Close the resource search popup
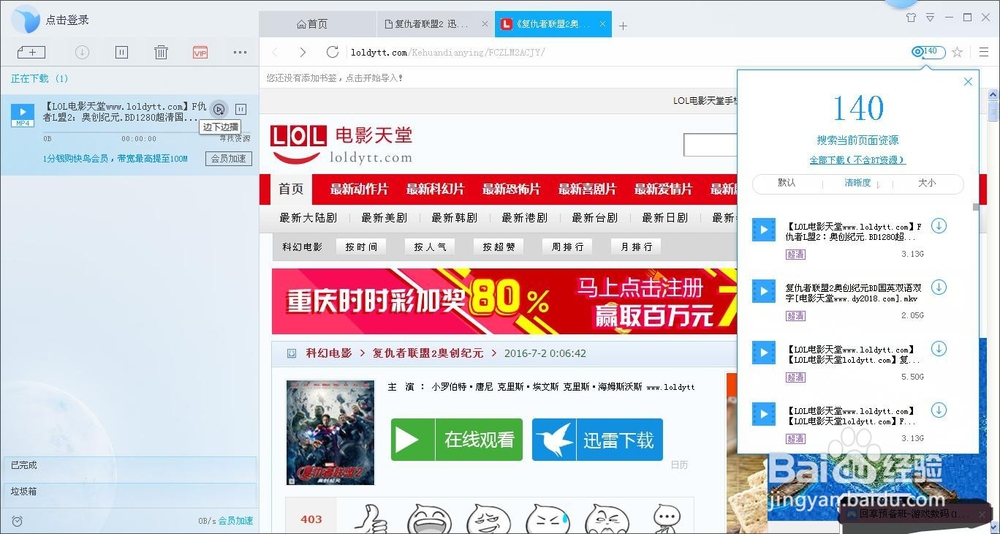 (967, 82)
